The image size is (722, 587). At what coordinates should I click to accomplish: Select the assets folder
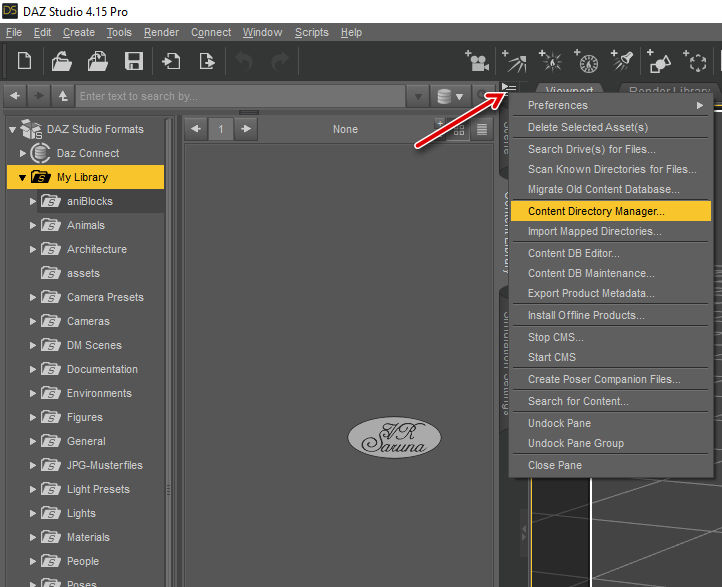pyautogui.click(x=83, y=273)
